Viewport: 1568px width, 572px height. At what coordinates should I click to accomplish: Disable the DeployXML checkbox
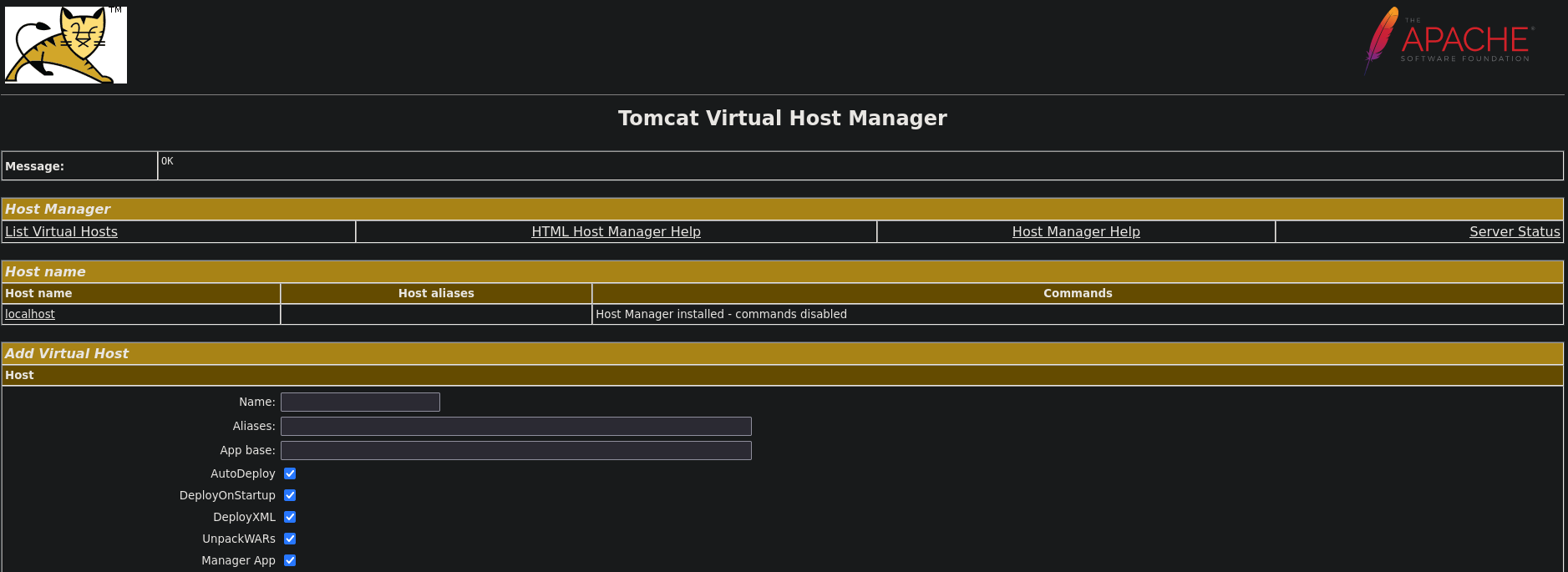click(290, 517)
